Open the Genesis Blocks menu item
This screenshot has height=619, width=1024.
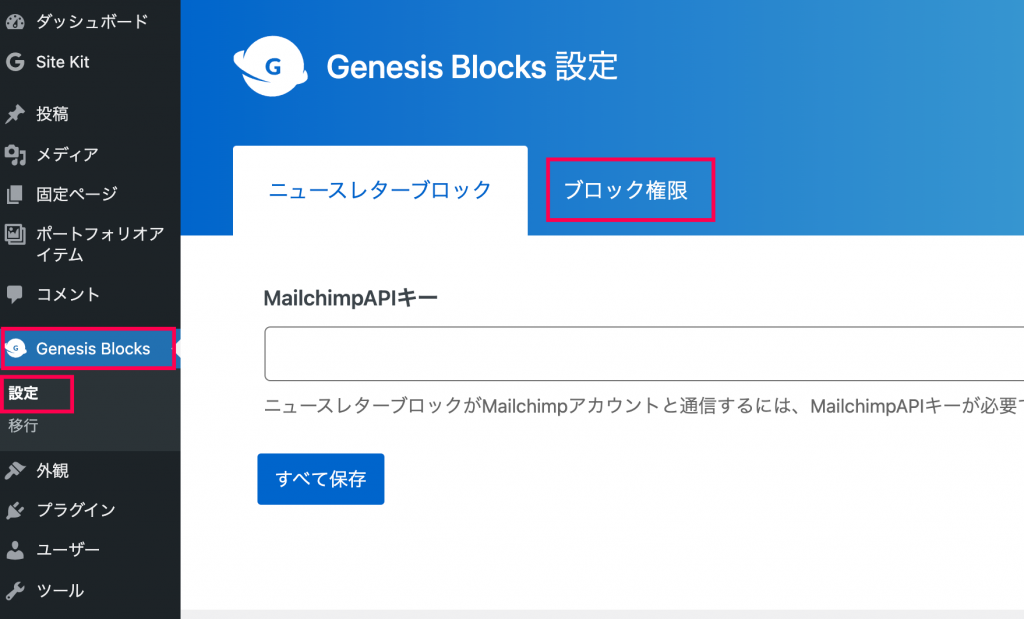coord(88,349)
